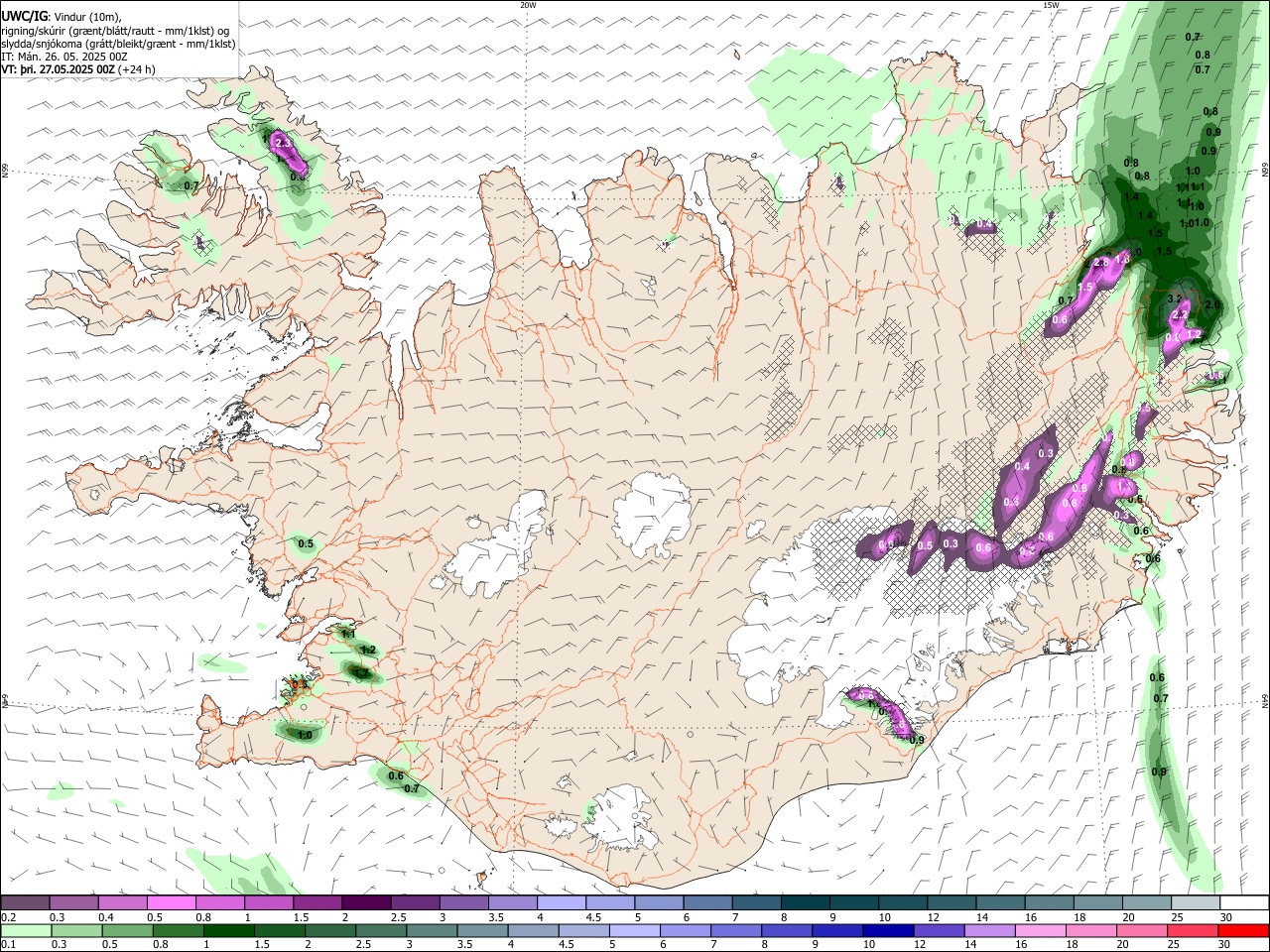The height and width of the screenshot is (952, 1270).
Task: Click the '20W' longitude label at the top edge
Action: [x=528, y=5]
